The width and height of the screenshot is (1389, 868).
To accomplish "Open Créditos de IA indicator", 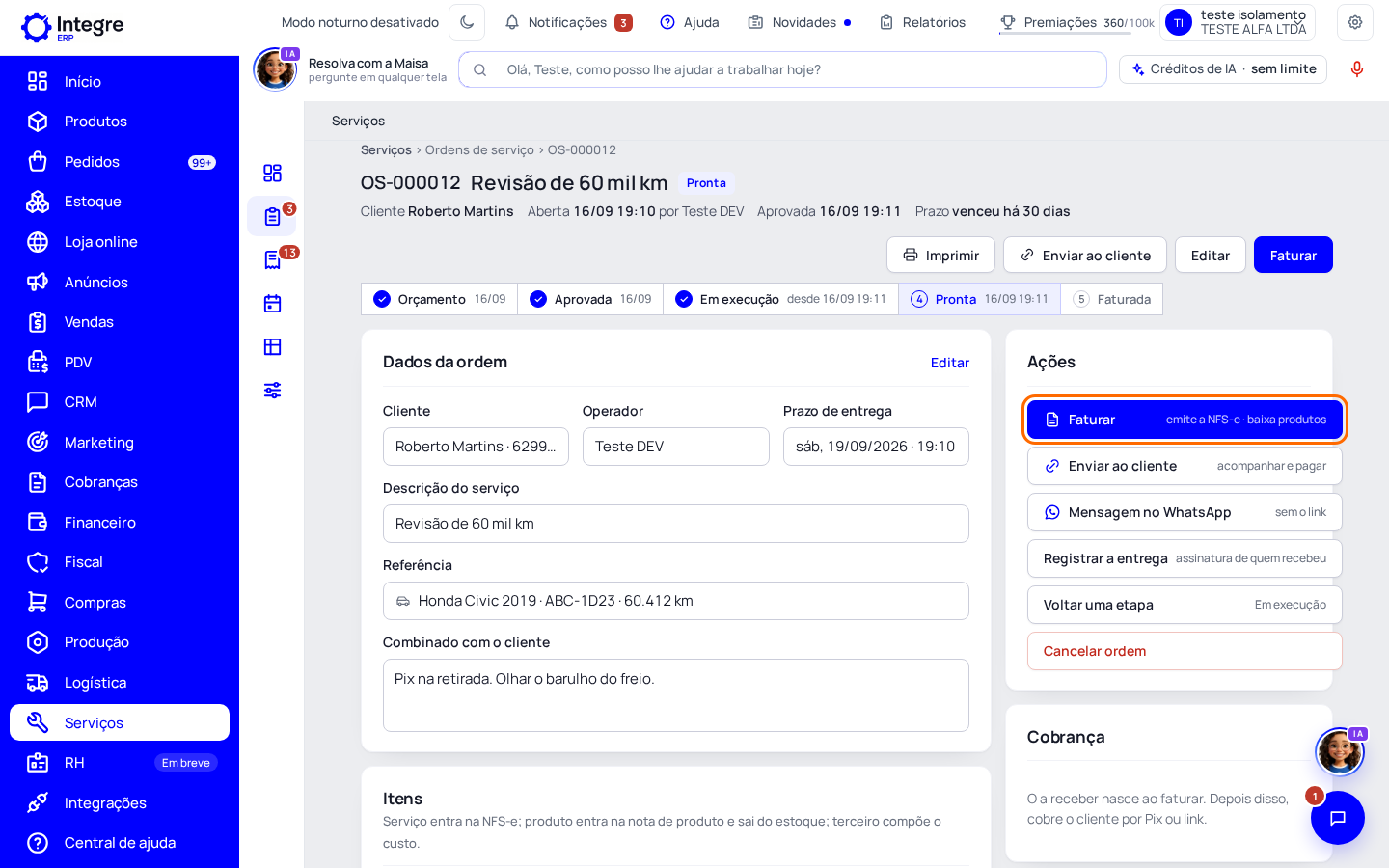I will (x=1223, y=68).
